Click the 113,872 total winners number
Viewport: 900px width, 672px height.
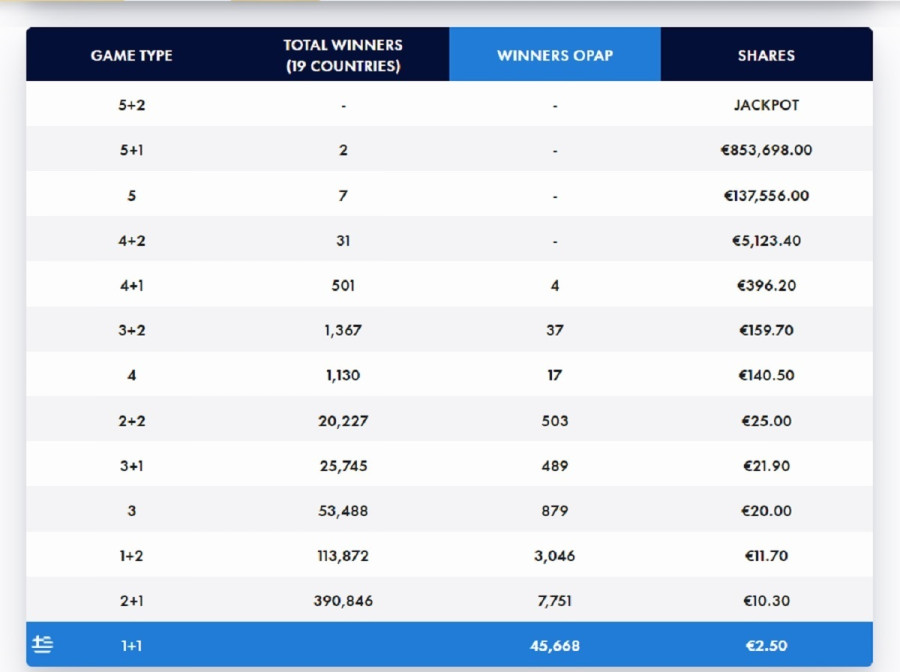pos(342,556)
